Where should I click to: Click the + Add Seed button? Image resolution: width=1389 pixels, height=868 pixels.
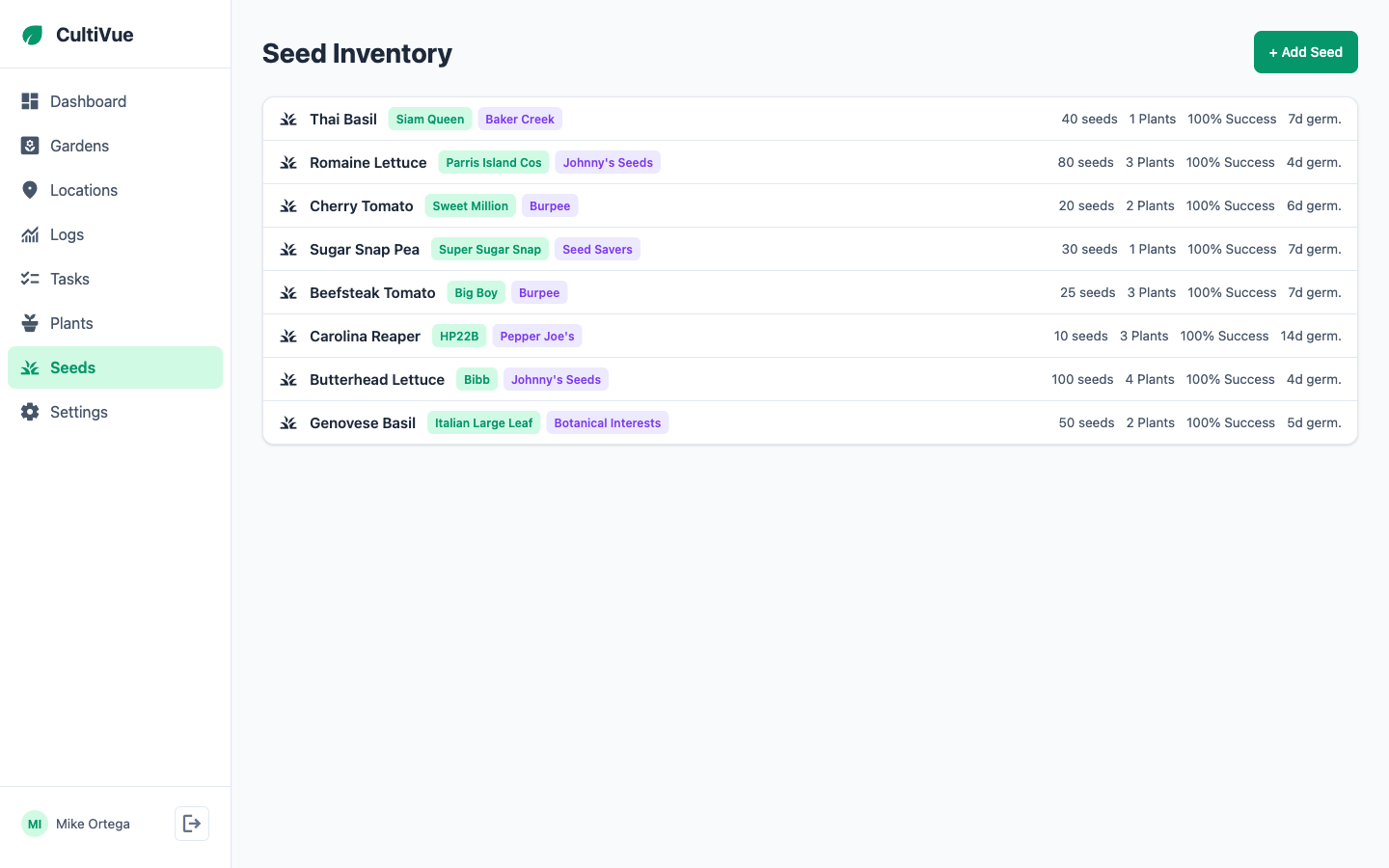click(1305, 51)
